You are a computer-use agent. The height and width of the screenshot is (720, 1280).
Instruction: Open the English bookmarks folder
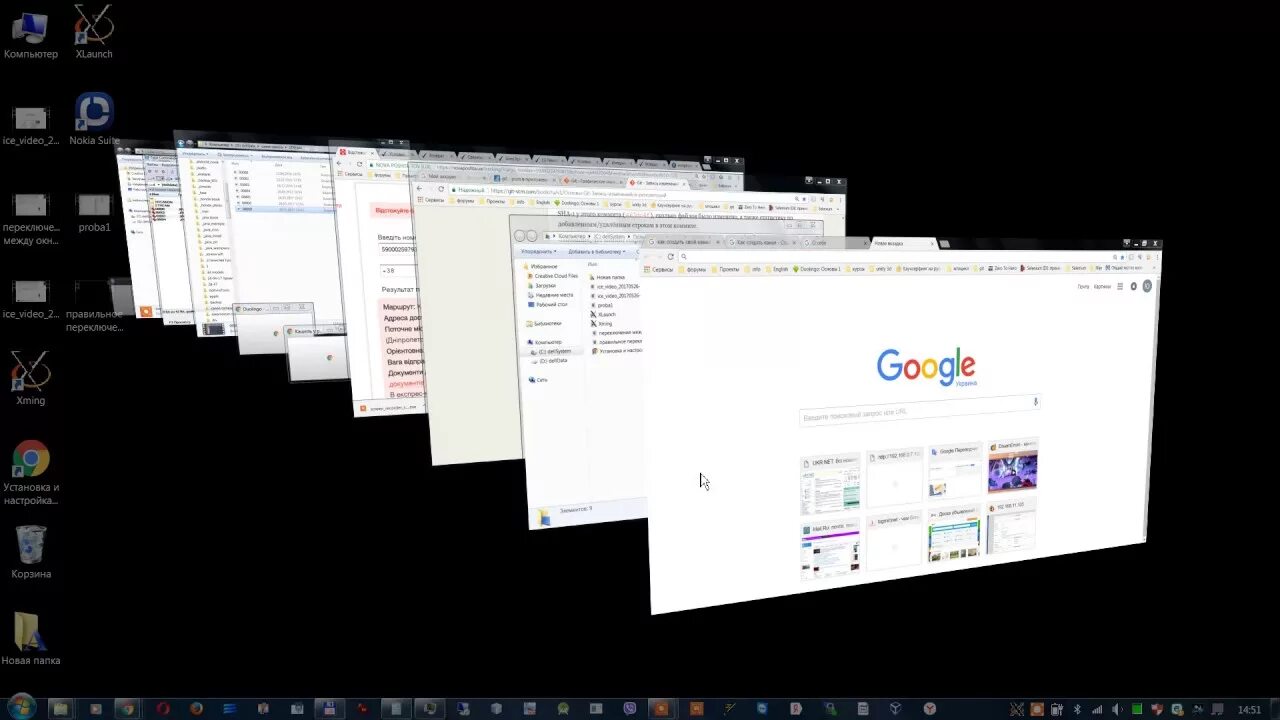(776, 269)
